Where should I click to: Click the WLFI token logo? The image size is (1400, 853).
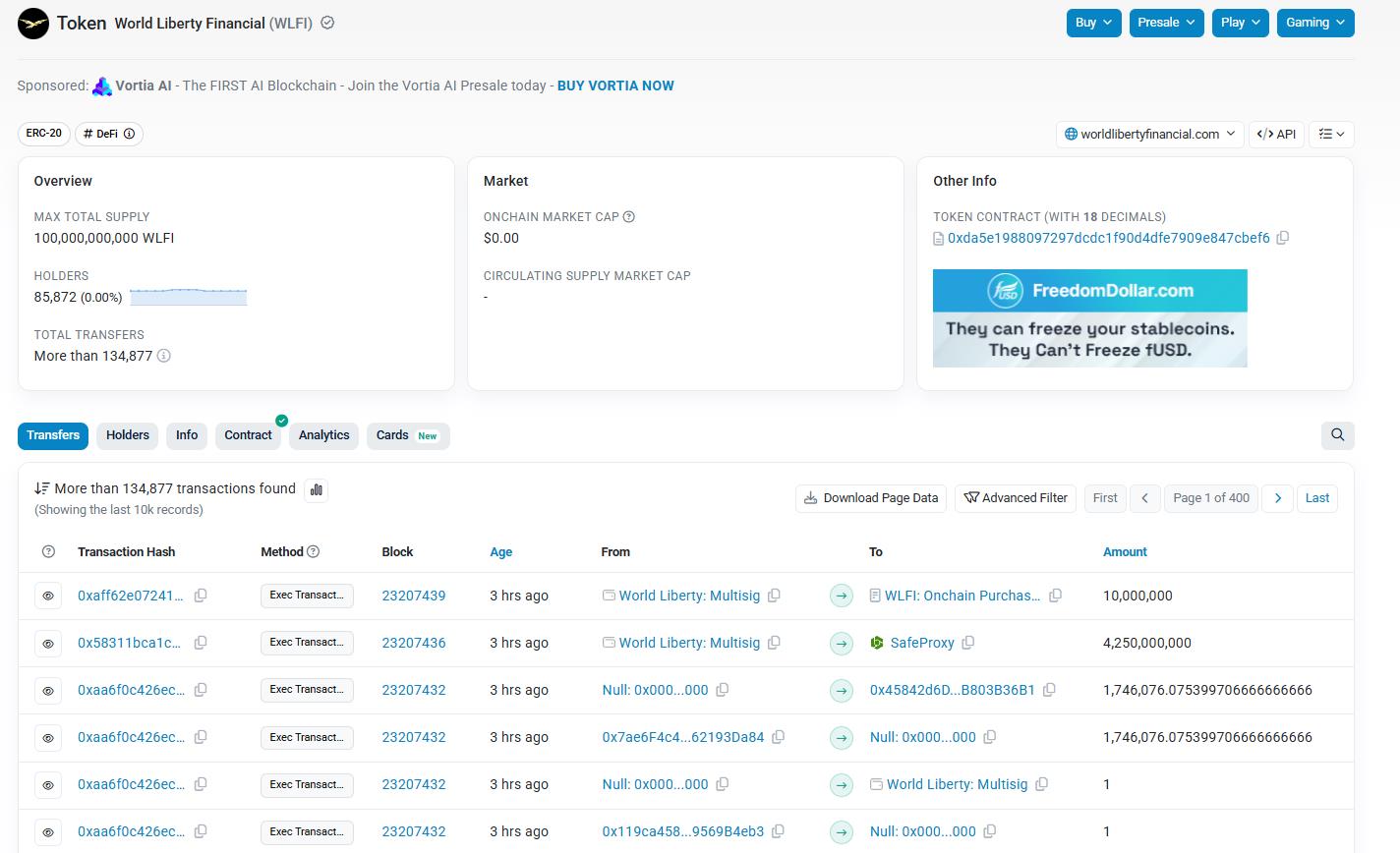pyautogui.click(x=33, y=24)
